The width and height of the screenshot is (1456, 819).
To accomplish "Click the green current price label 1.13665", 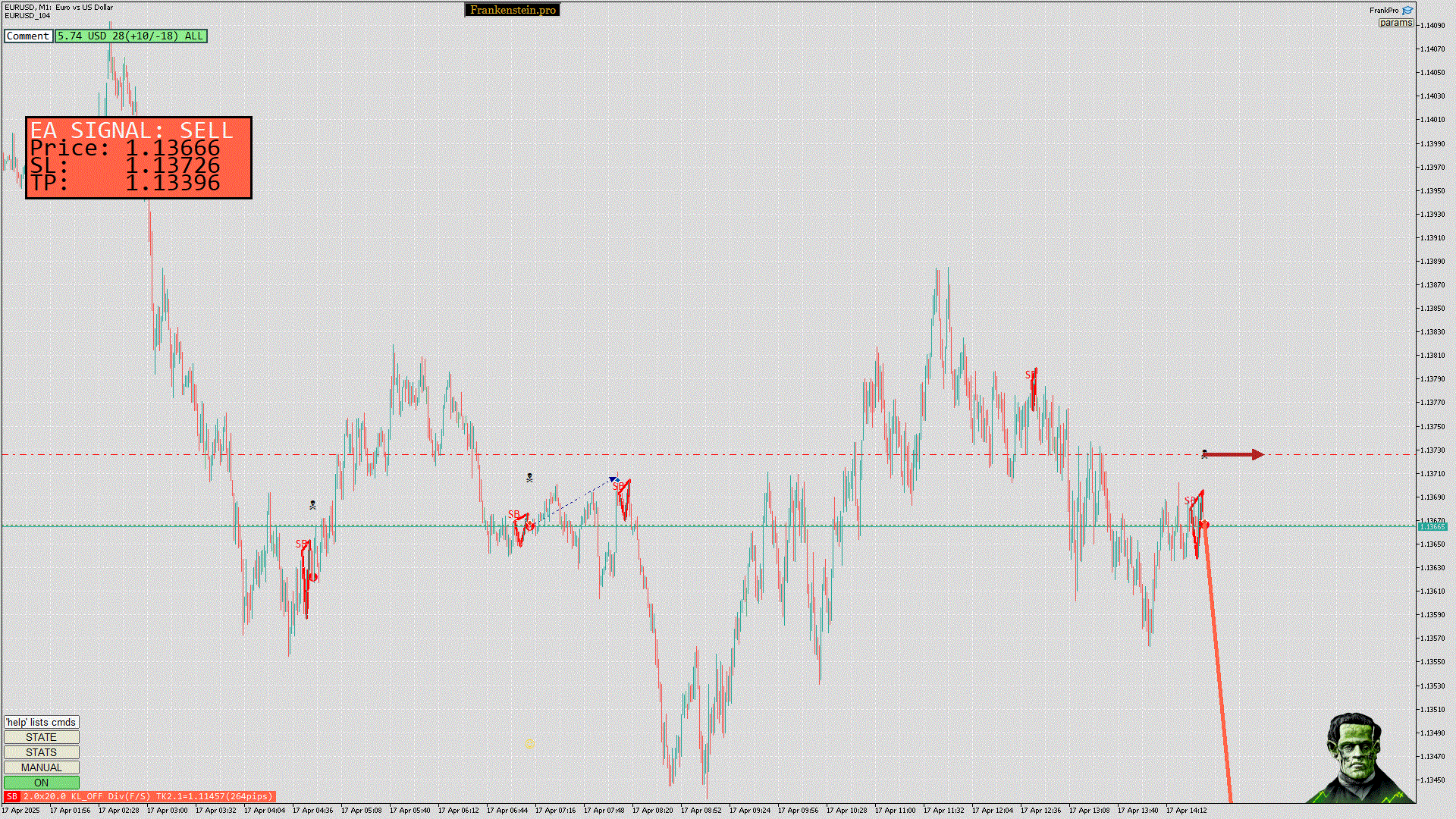I will click(x=1432, y=526).
